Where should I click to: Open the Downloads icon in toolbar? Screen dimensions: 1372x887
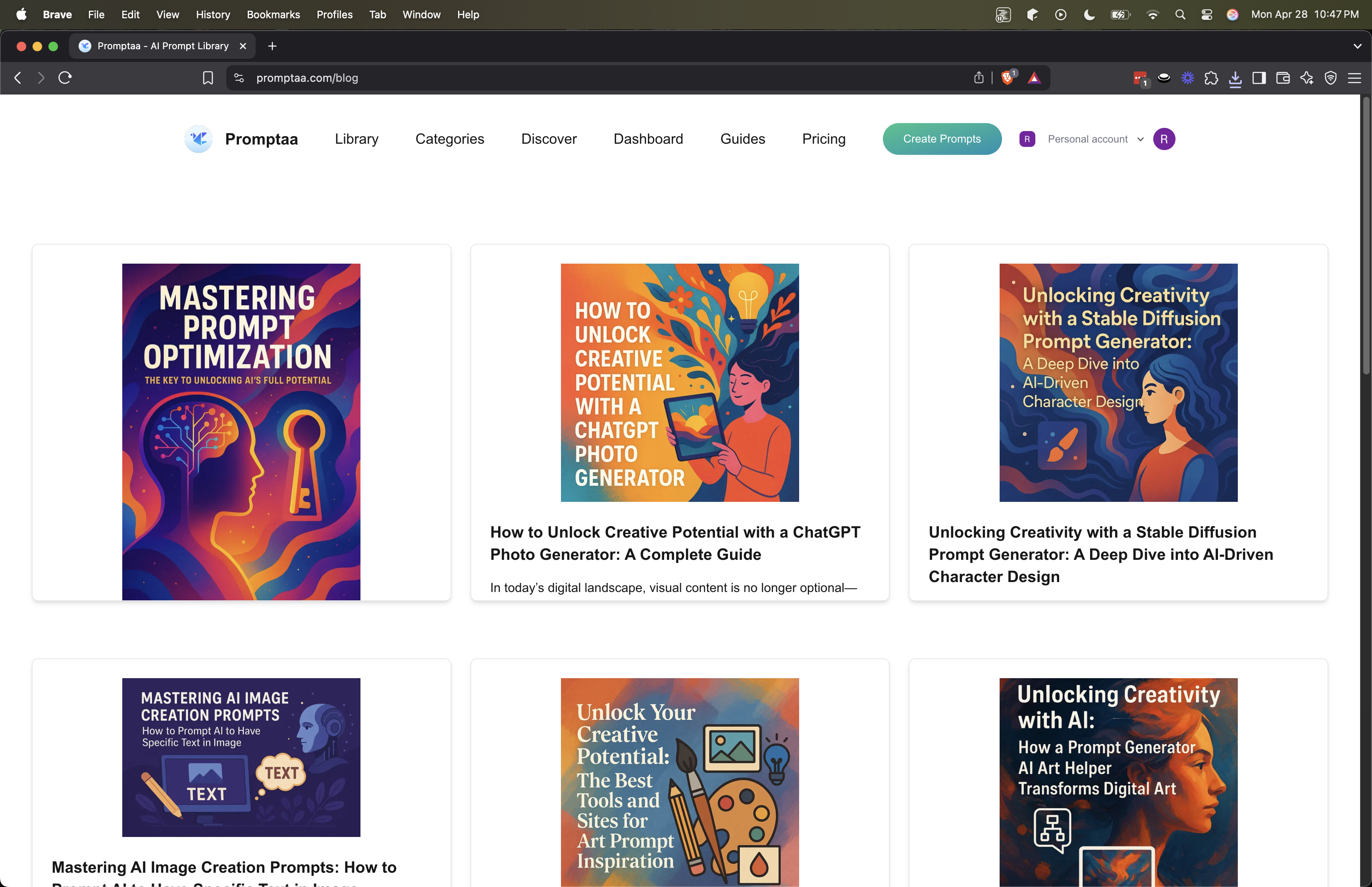click(x=1235, y=78)
